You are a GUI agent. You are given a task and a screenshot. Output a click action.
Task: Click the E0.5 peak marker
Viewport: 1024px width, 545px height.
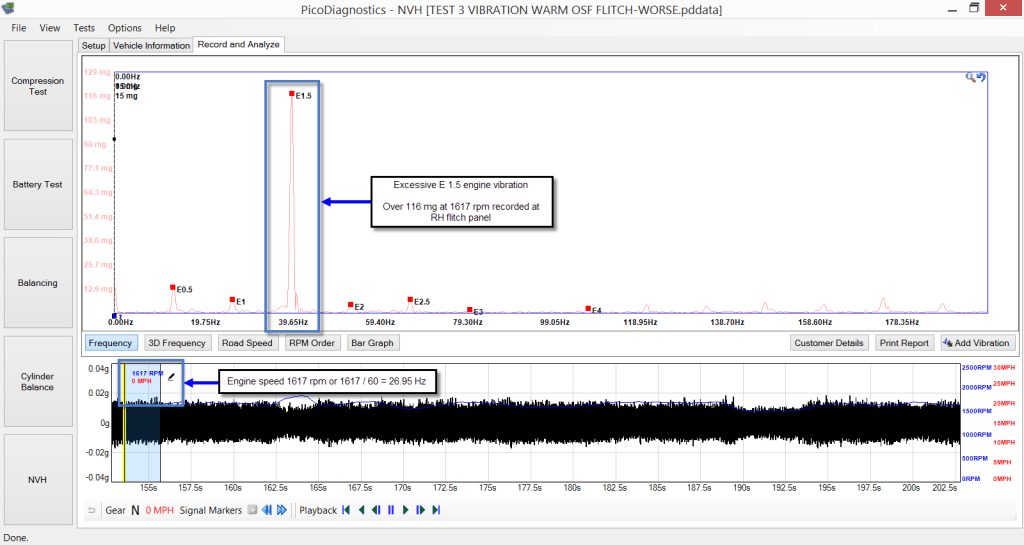tap(173, 287)
